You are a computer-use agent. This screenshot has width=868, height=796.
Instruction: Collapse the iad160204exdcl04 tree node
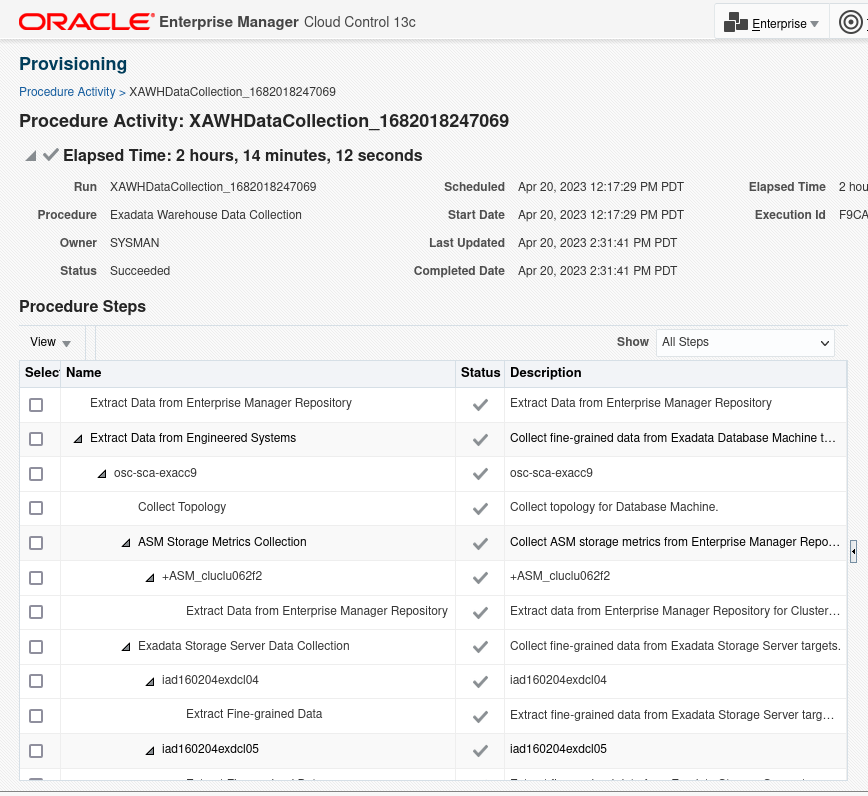150,681
